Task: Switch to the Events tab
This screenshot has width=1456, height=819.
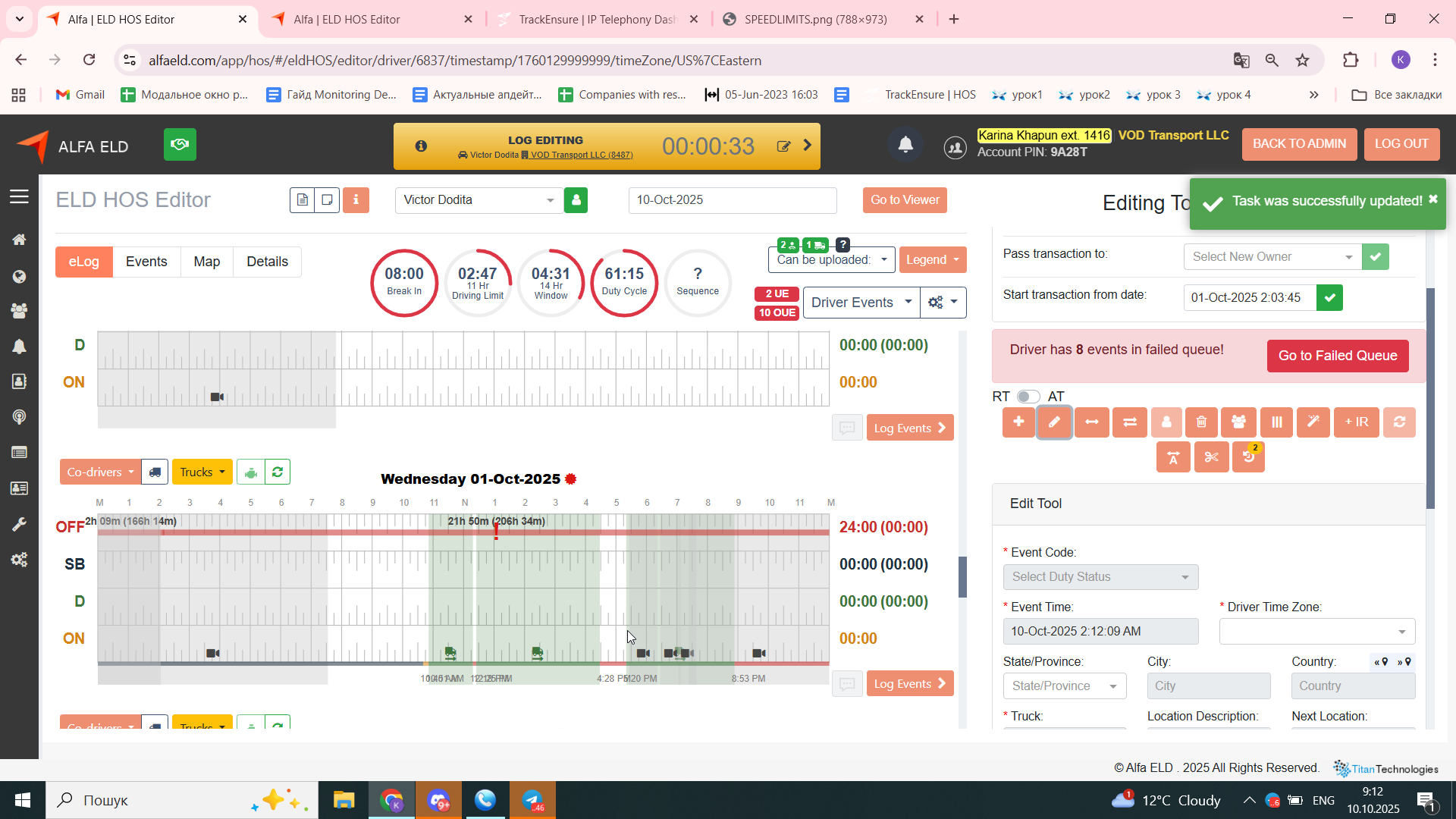Action: click(x=146, y=262)
